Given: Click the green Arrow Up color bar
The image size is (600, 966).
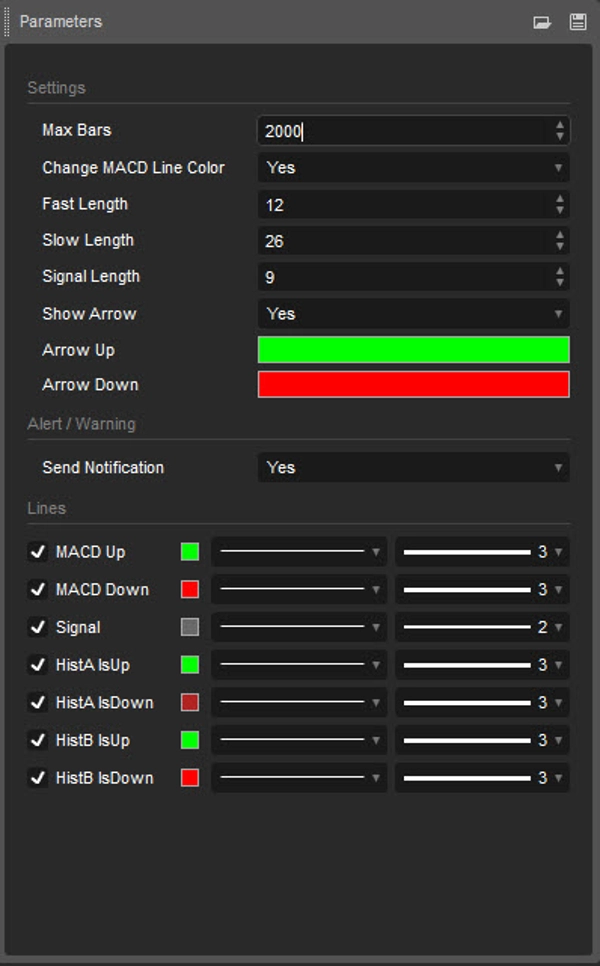Looking at the screenshot, I should click(x=413, y=350).
